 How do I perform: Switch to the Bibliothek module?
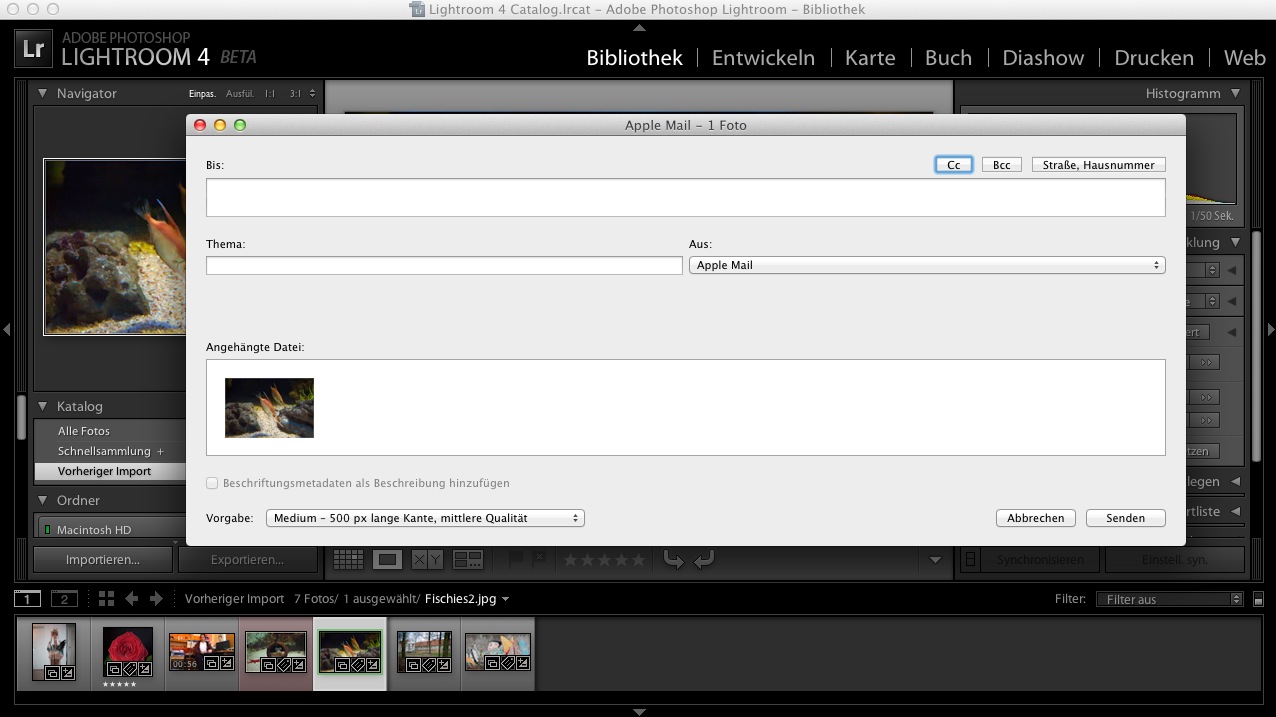(x=634, y=58)
